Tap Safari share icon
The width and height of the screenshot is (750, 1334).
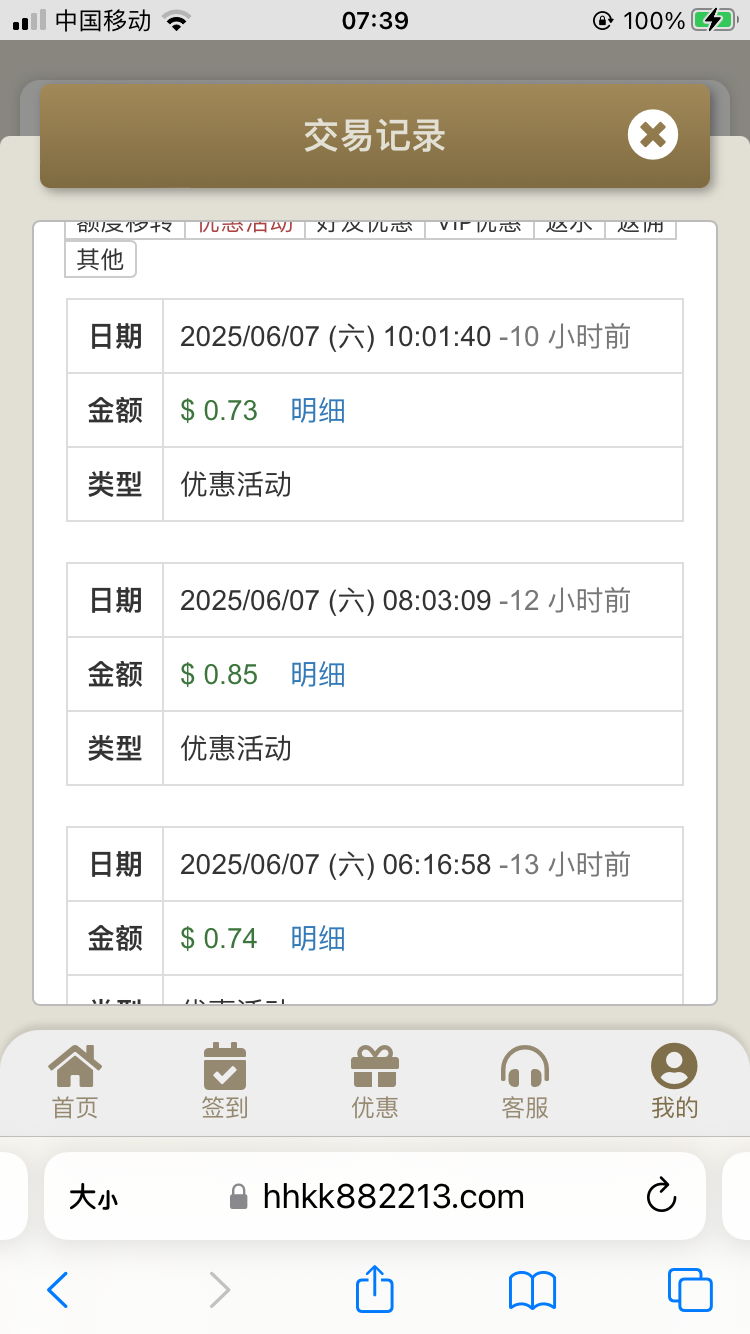click(375, 1290)
